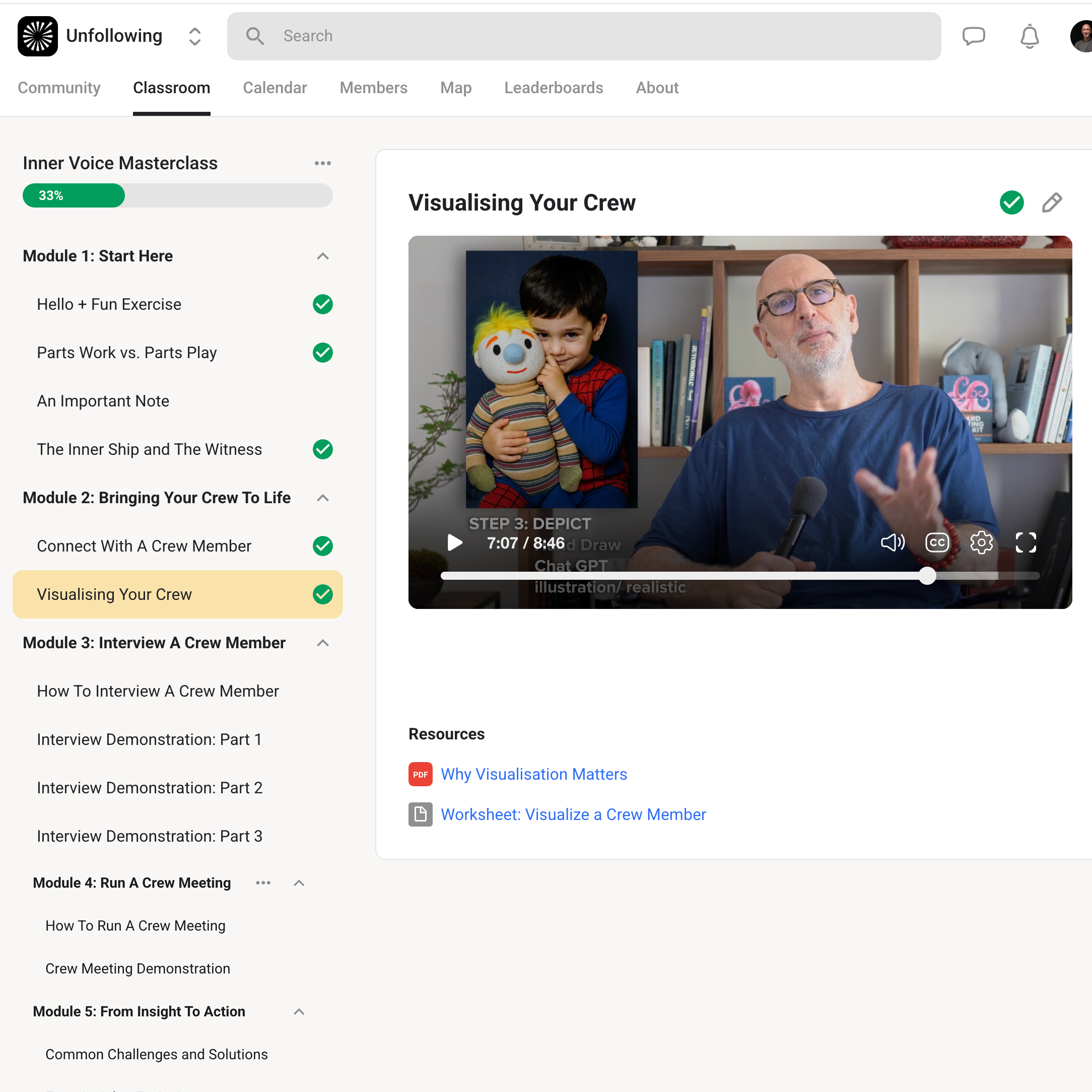Play the Visualising Your Crew video

pos(454,542)
